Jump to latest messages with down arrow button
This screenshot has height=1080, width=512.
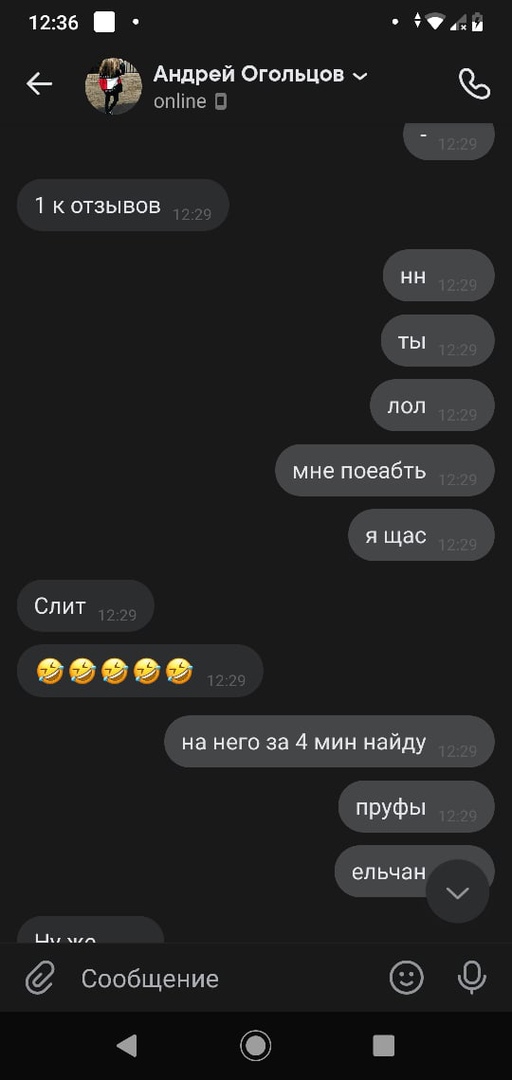(x=458, y=893)
